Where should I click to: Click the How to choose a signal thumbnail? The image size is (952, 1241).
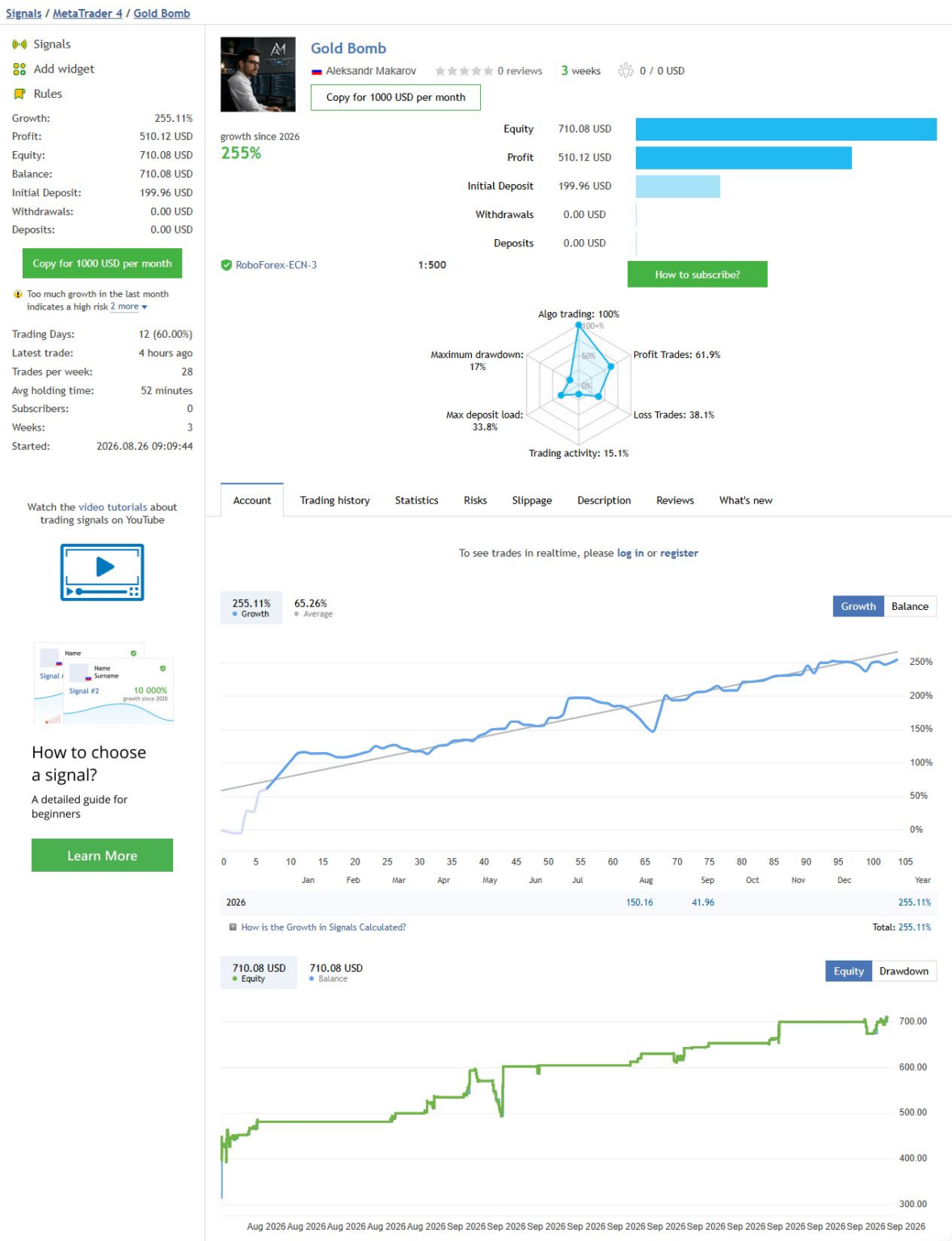[x=103, y=684]
